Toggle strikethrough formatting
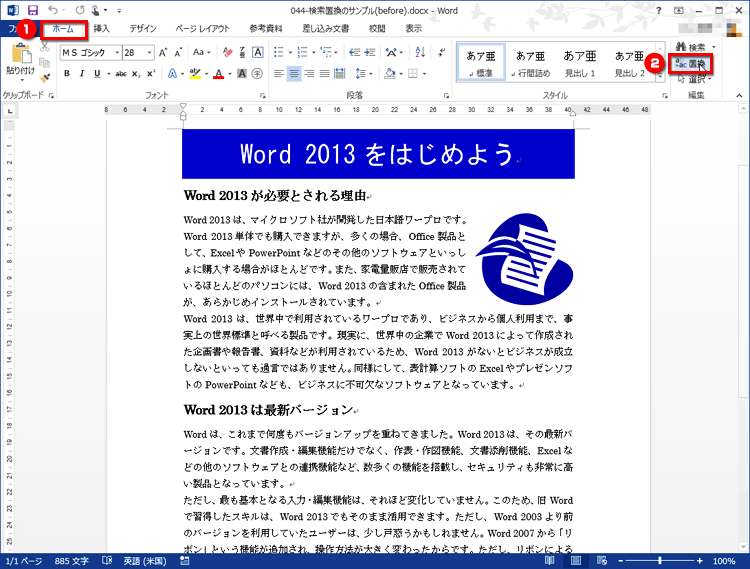The height and width of the screenshot is (569, 750). [121, 74]
